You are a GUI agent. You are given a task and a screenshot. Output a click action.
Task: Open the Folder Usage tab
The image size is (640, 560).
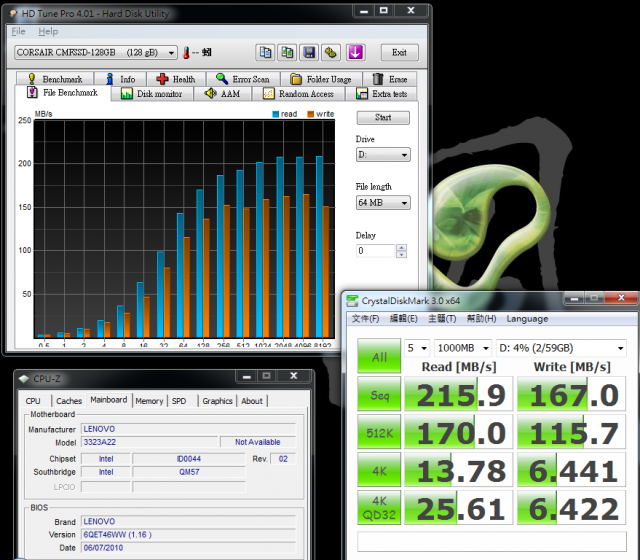[x=321, y=79]
